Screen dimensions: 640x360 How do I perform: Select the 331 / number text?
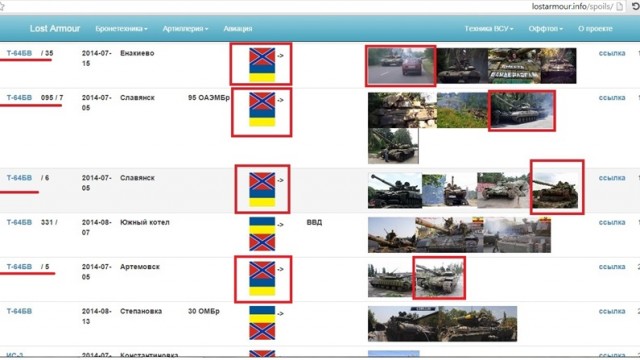49,222
